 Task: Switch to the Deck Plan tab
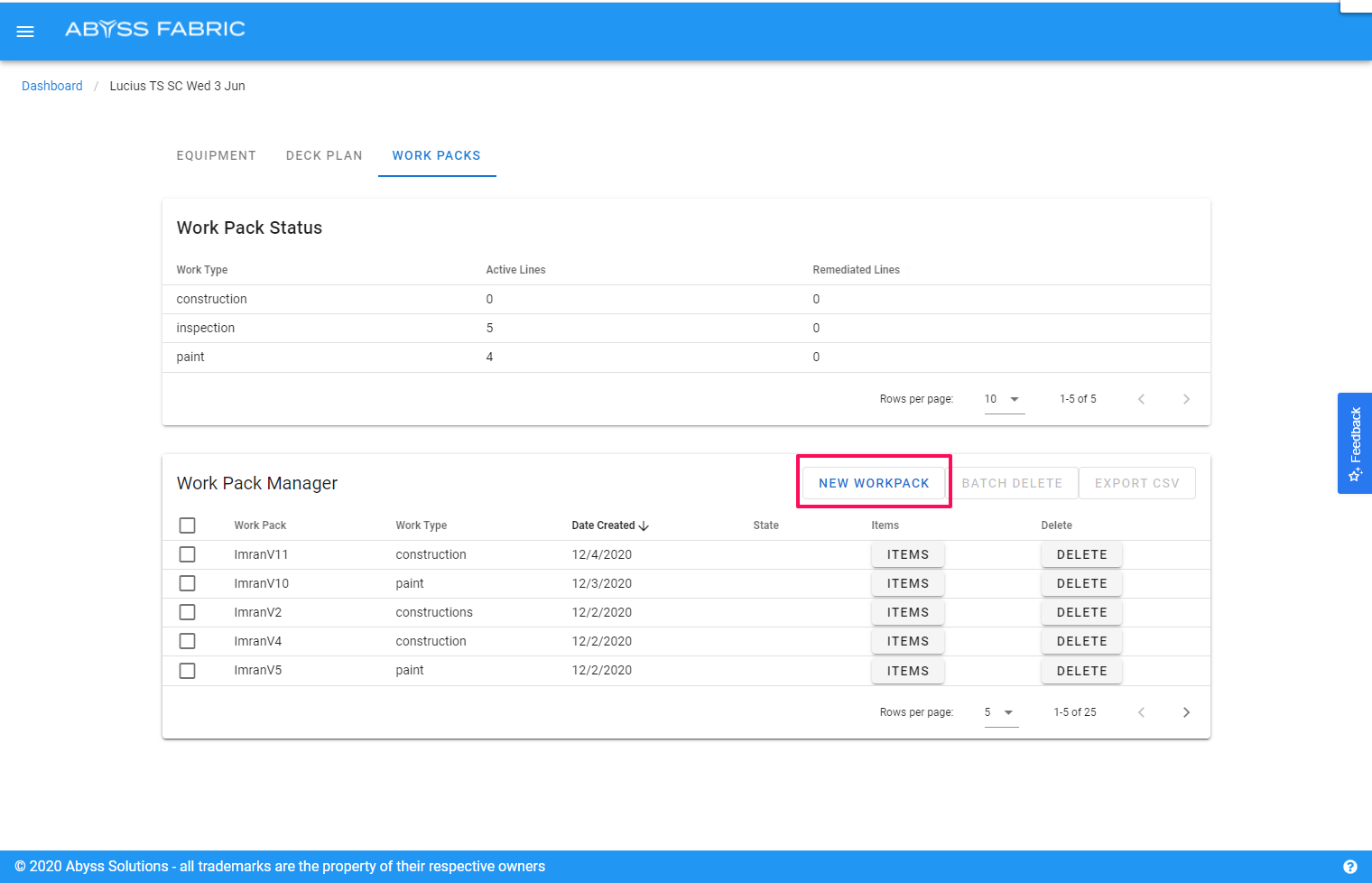(x=324, y=155)
